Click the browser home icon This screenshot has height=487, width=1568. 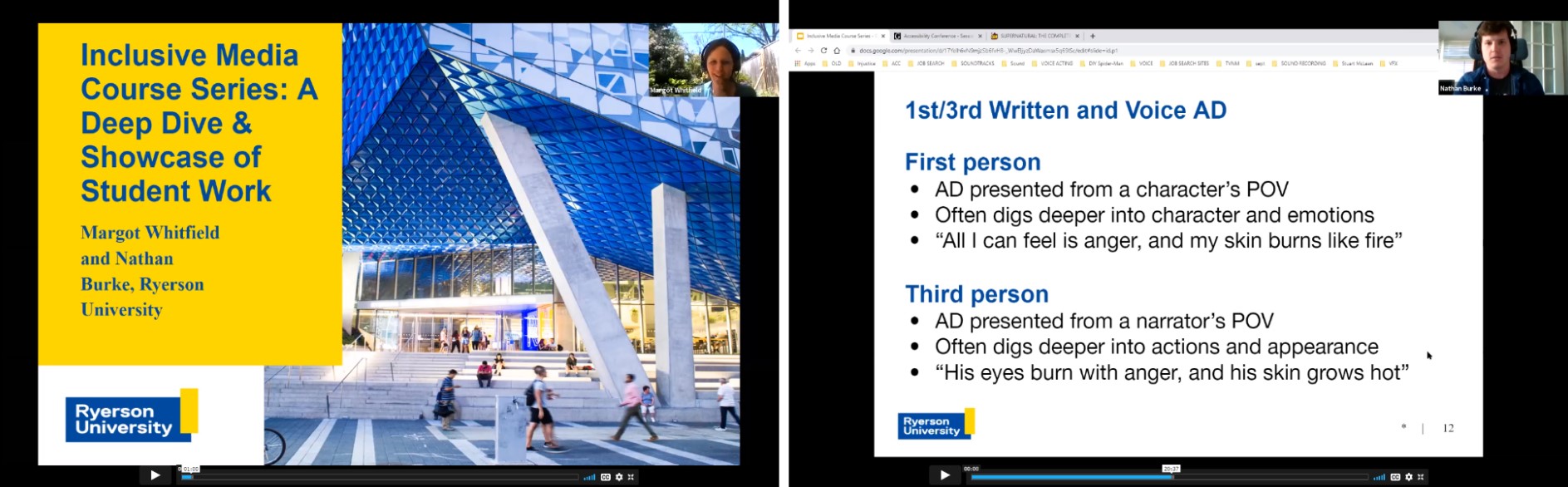[x=837, y=51]
